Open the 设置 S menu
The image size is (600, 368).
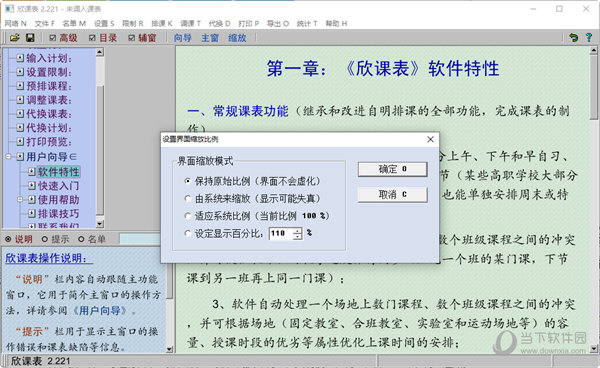tap(104, 23)
